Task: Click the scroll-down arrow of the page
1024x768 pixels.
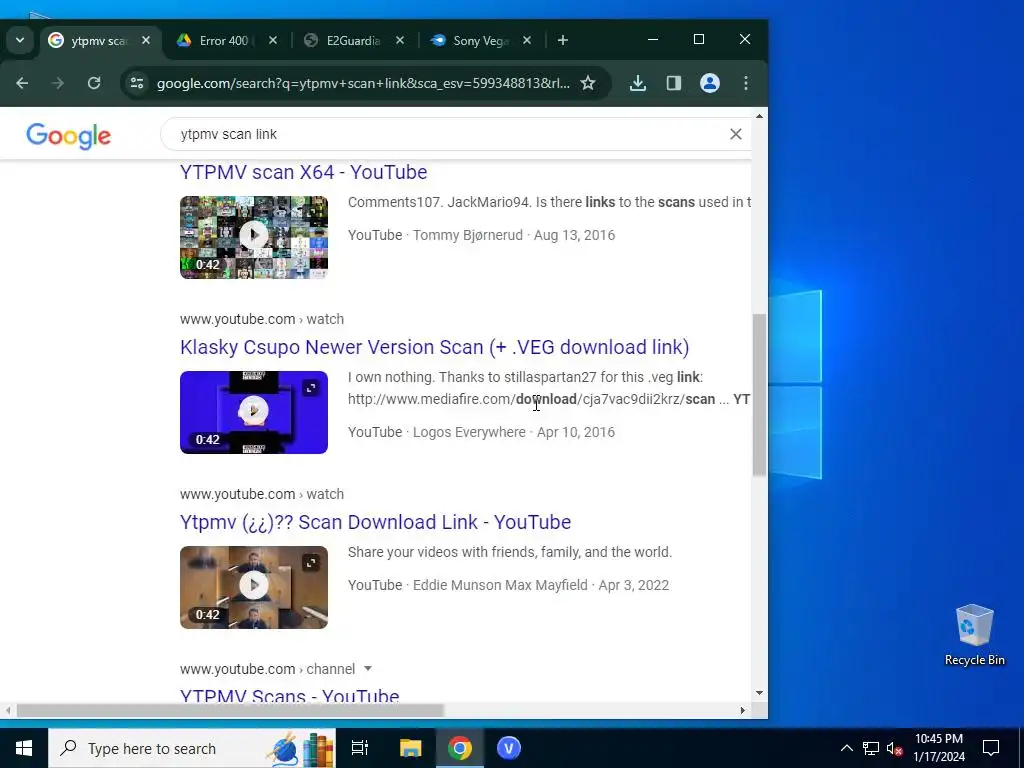Action: coord(760,693)
